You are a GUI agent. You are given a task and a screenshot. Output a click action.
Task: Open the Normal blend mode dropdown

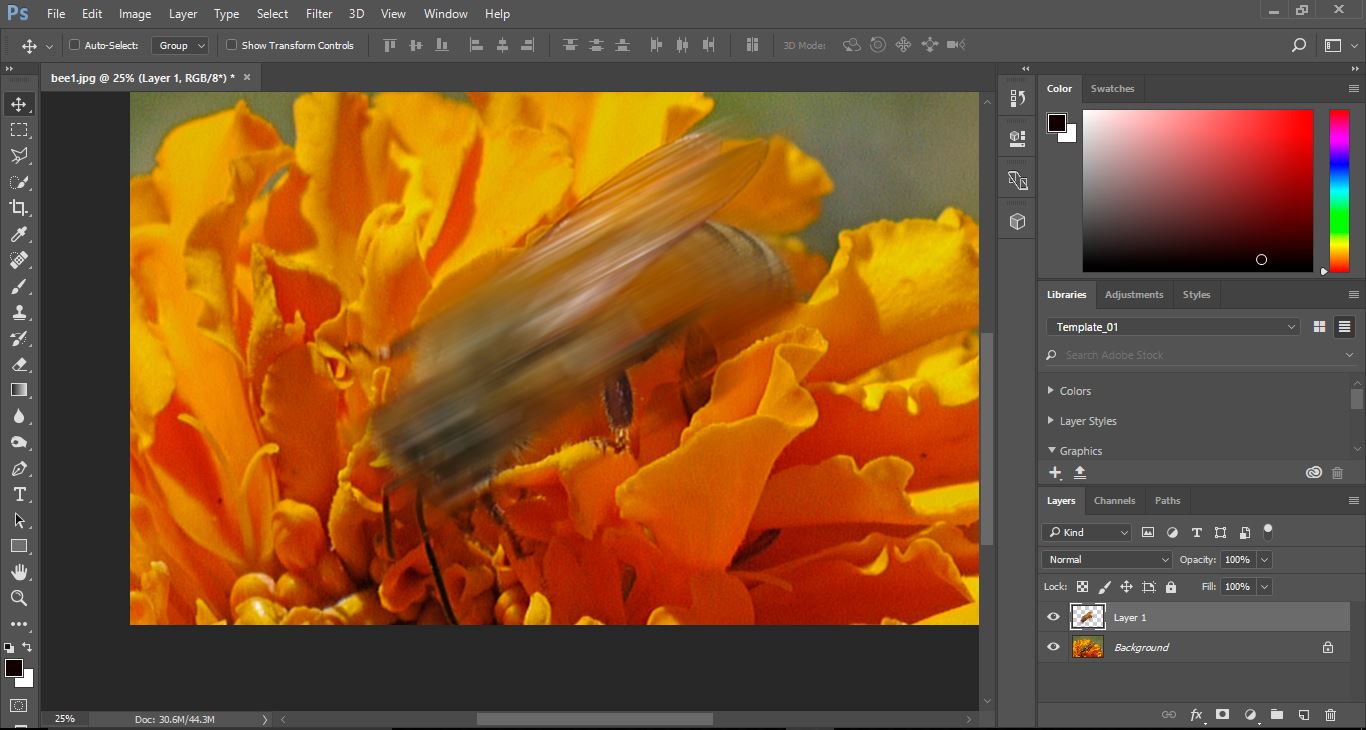[x=1107, y=560]
